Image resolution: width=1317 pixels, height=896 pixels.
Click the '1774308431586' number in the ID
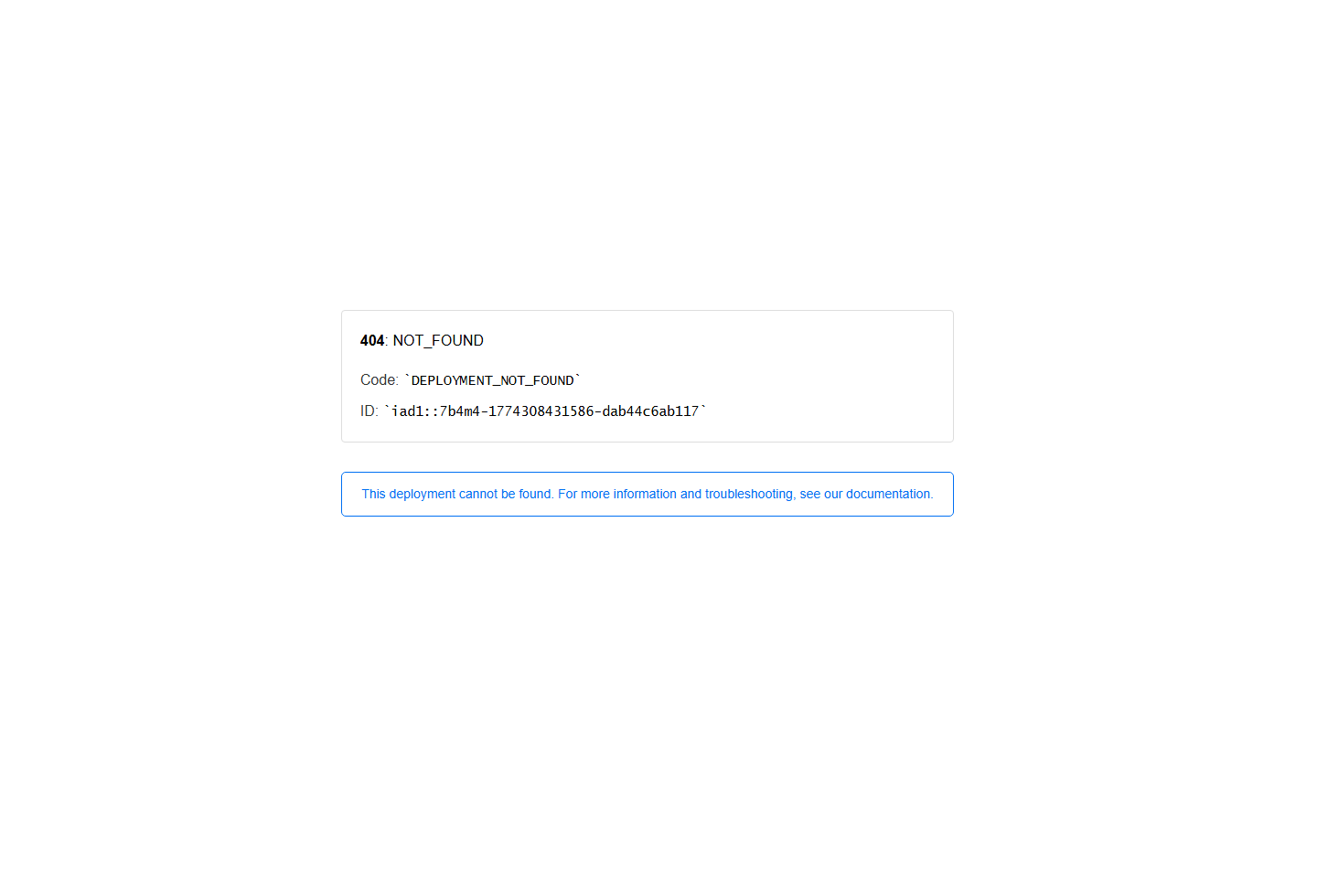[x=541, y=411]
